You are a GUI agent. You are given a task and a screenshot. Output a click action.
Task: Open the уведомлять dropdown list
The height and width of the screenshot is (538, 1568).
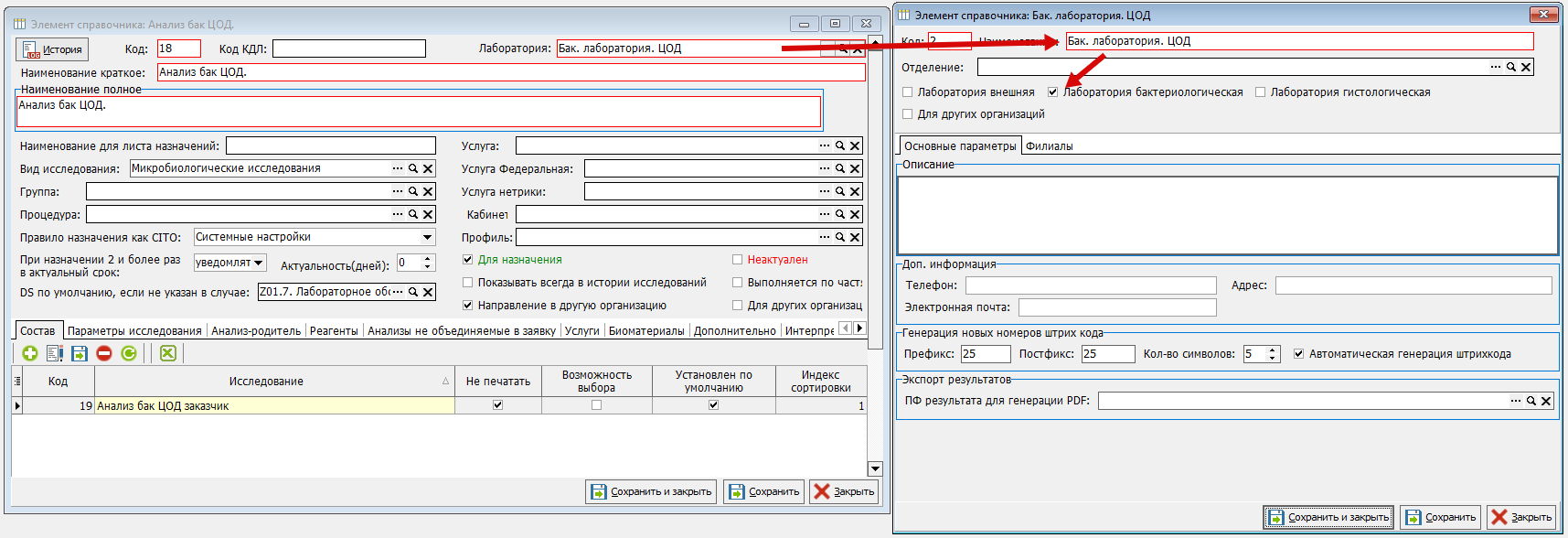pyautogui.click(x=259, y=263)
